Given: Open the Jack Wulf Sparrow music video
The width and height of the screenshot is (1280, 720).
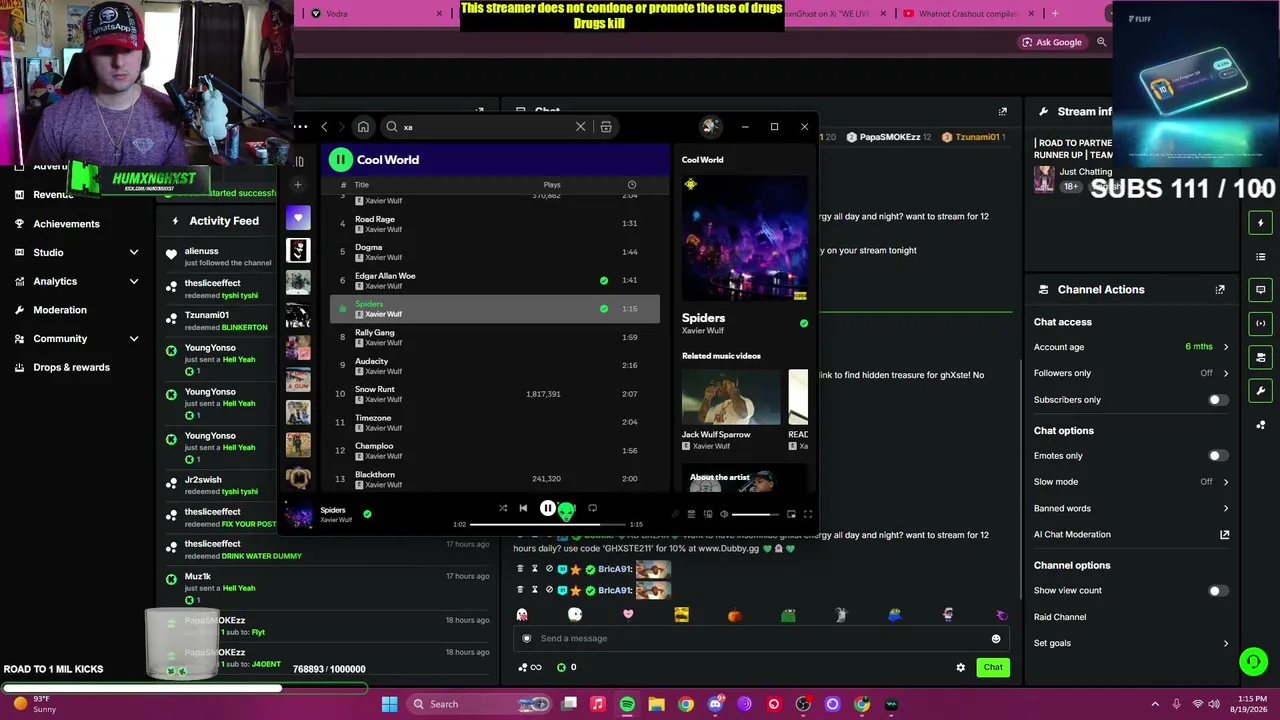Looking at the screenshot, I should pos(731,397).
